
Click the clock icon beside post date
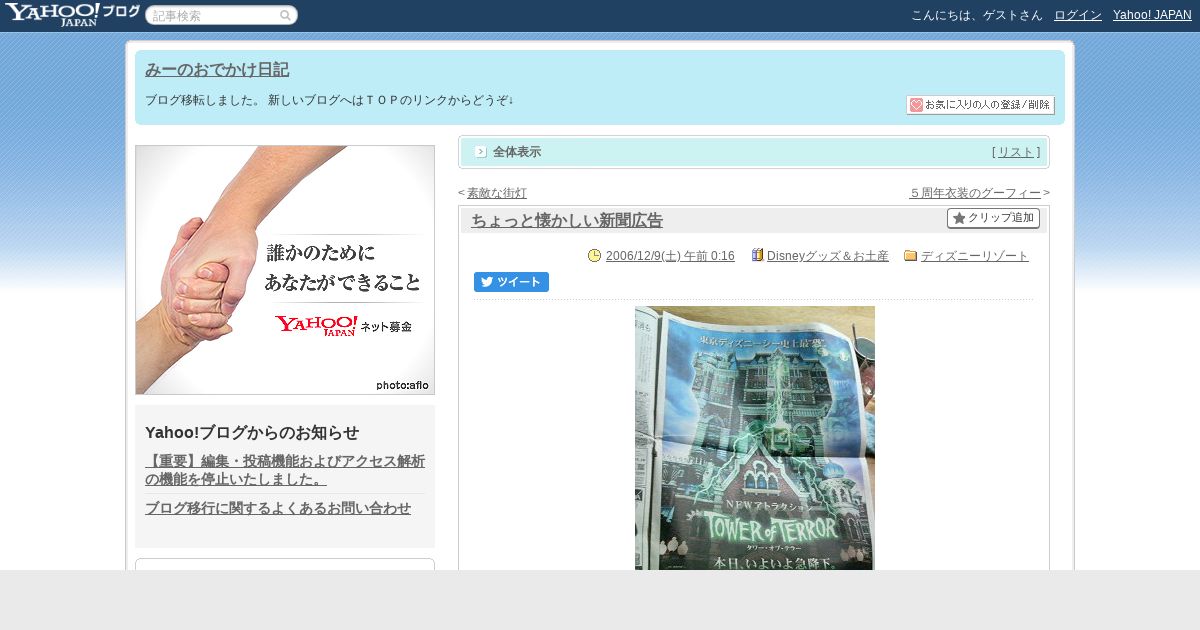point(594,256)
